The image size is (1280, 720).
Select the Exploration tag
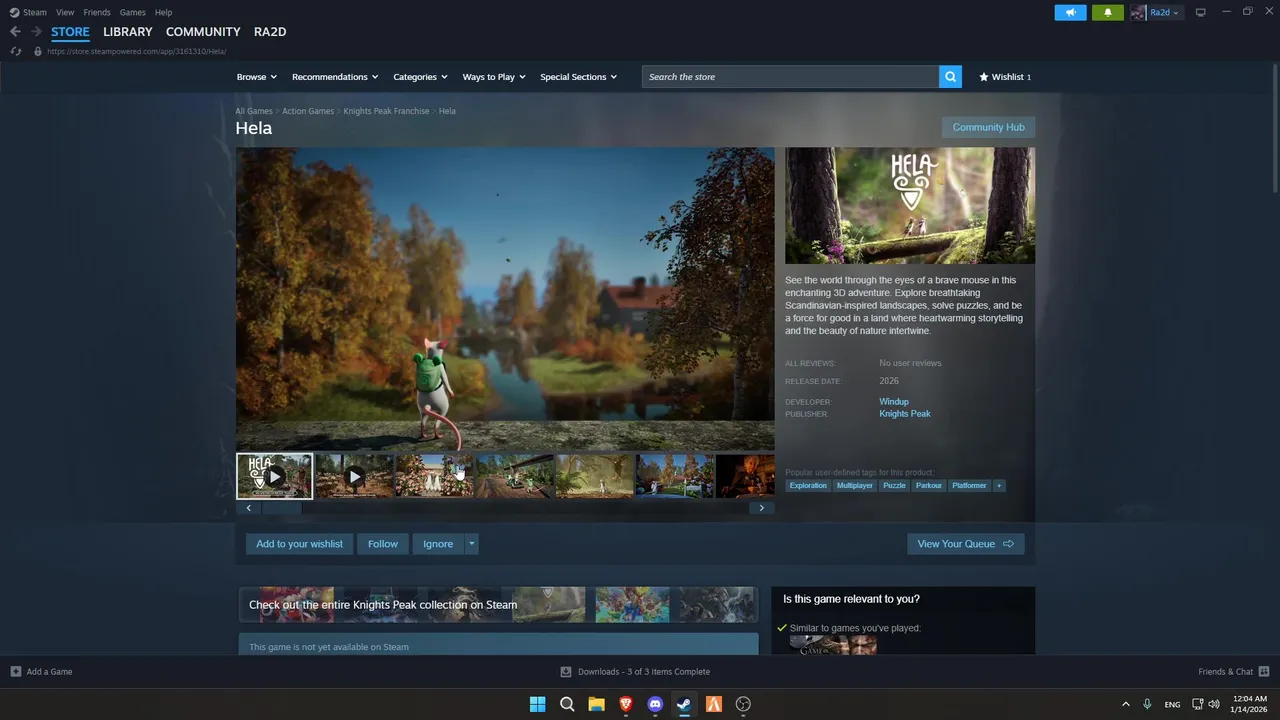click(808, 485)
